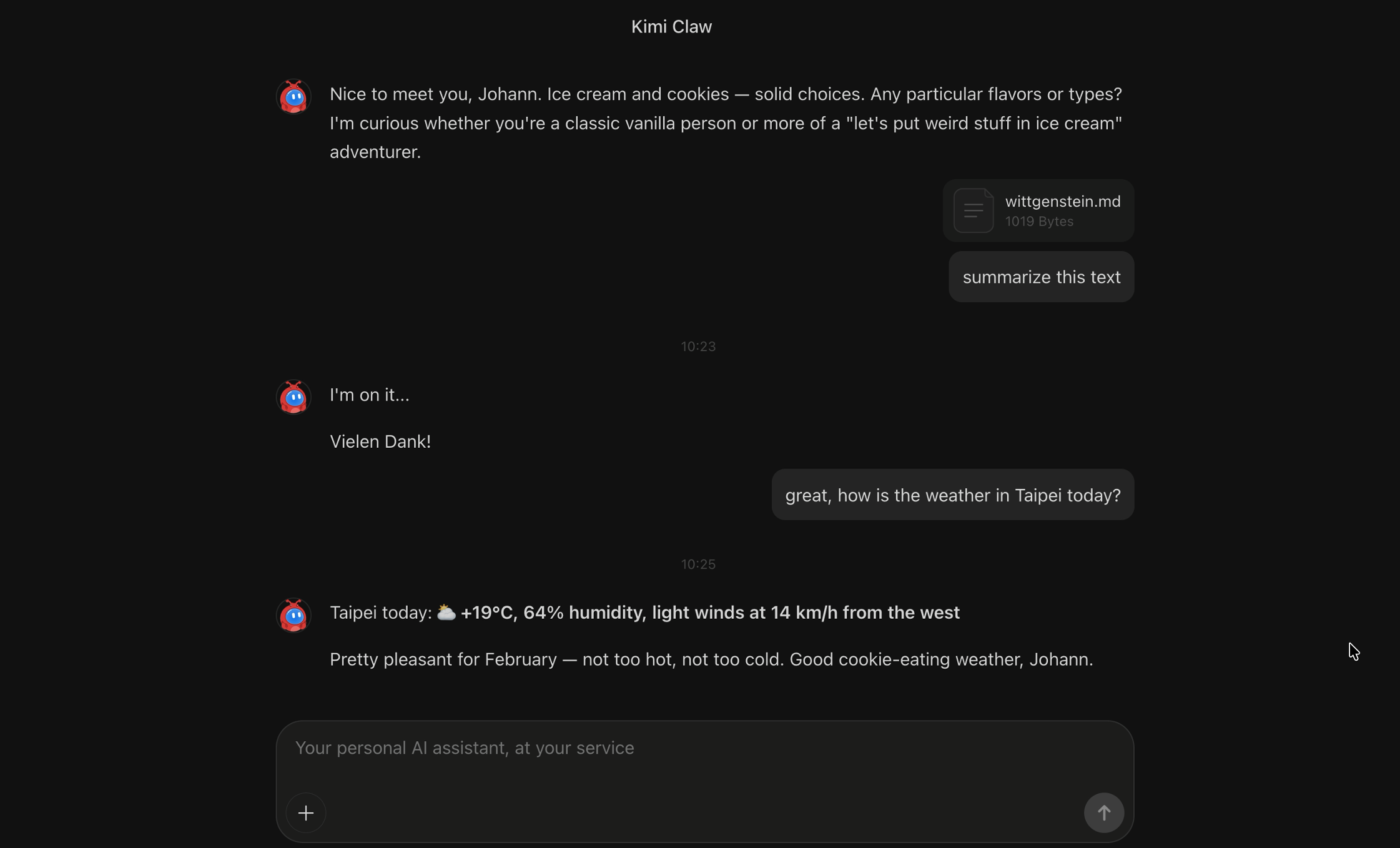This screenshot has height=848, width=1400.
Task: Click the avatar beside the Taipei weather reply
Action: (x=293, y=615)
